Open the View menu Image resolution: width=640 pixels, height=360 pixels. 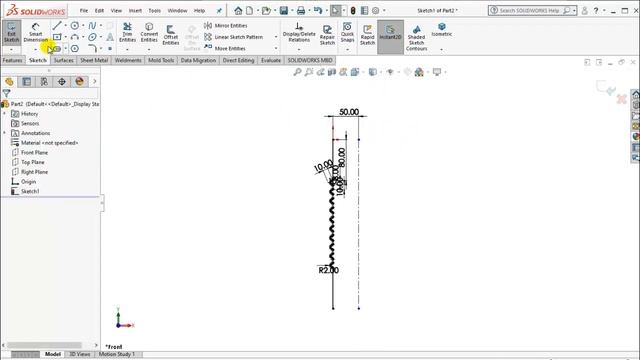click(116, 11)
